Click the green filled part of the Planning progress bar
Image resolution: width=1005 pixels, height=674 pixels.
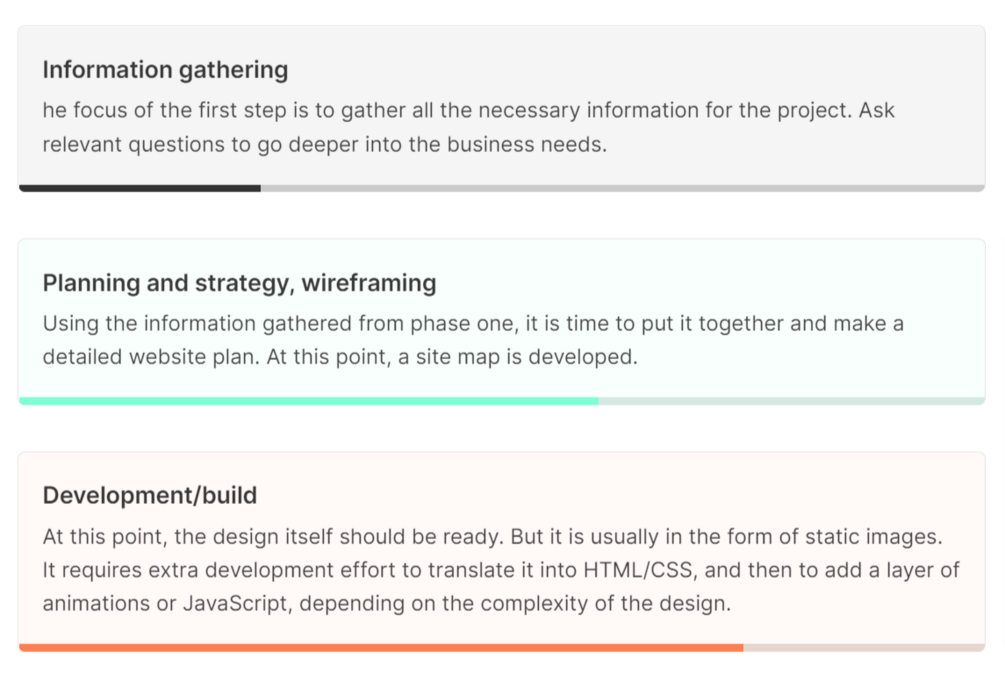[x=308, y=401]
